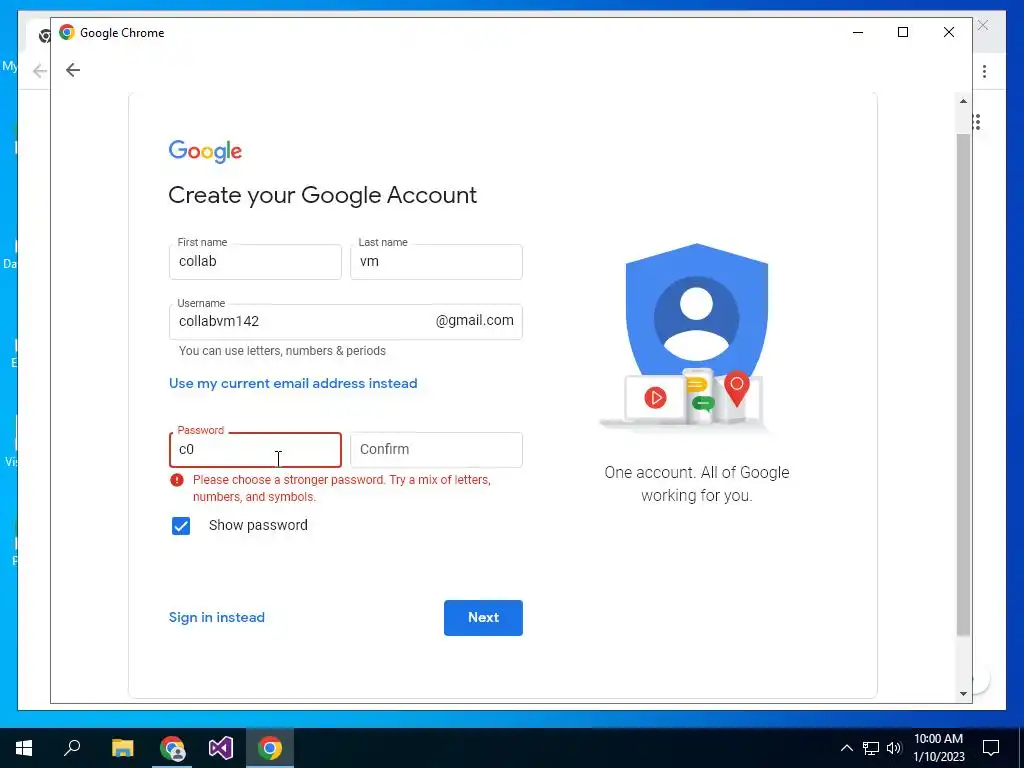Click the Confirm password field
Screen dimensions: 1024x768
point(436,450)
